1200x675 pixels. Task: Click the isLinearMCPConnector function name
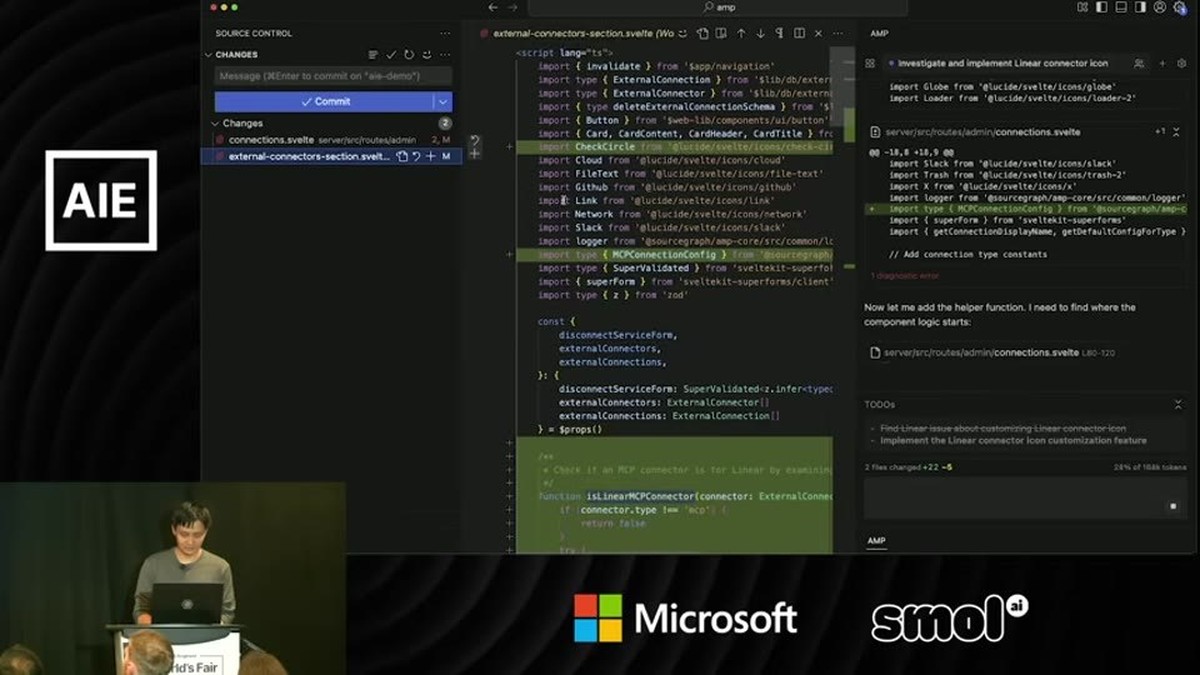click(639, 496)
